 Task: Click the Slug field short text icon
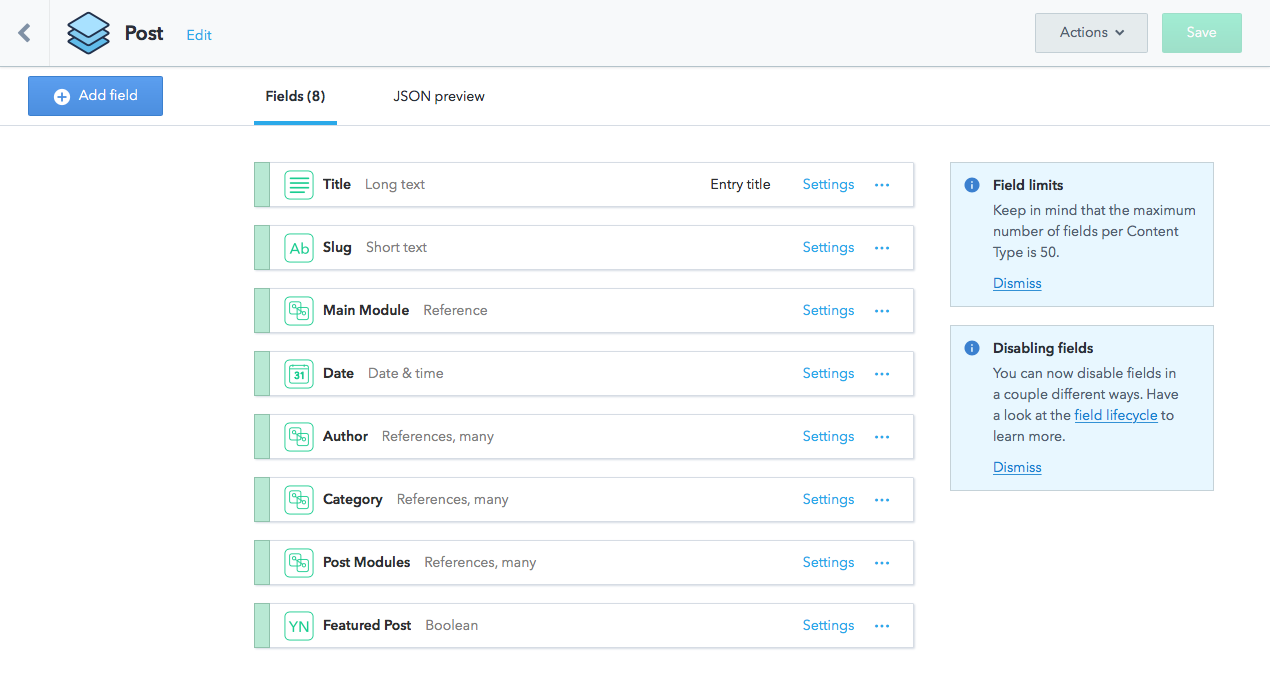click(299, 248)
